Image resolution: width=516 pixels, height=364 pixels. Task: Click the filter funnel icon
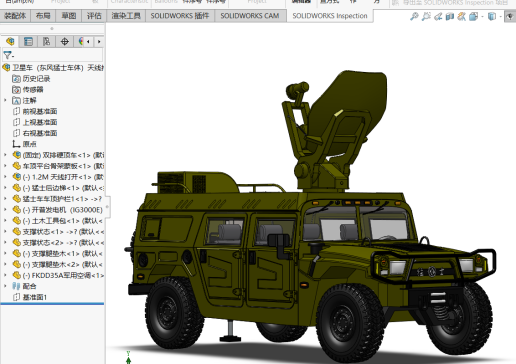click(8, 55)
